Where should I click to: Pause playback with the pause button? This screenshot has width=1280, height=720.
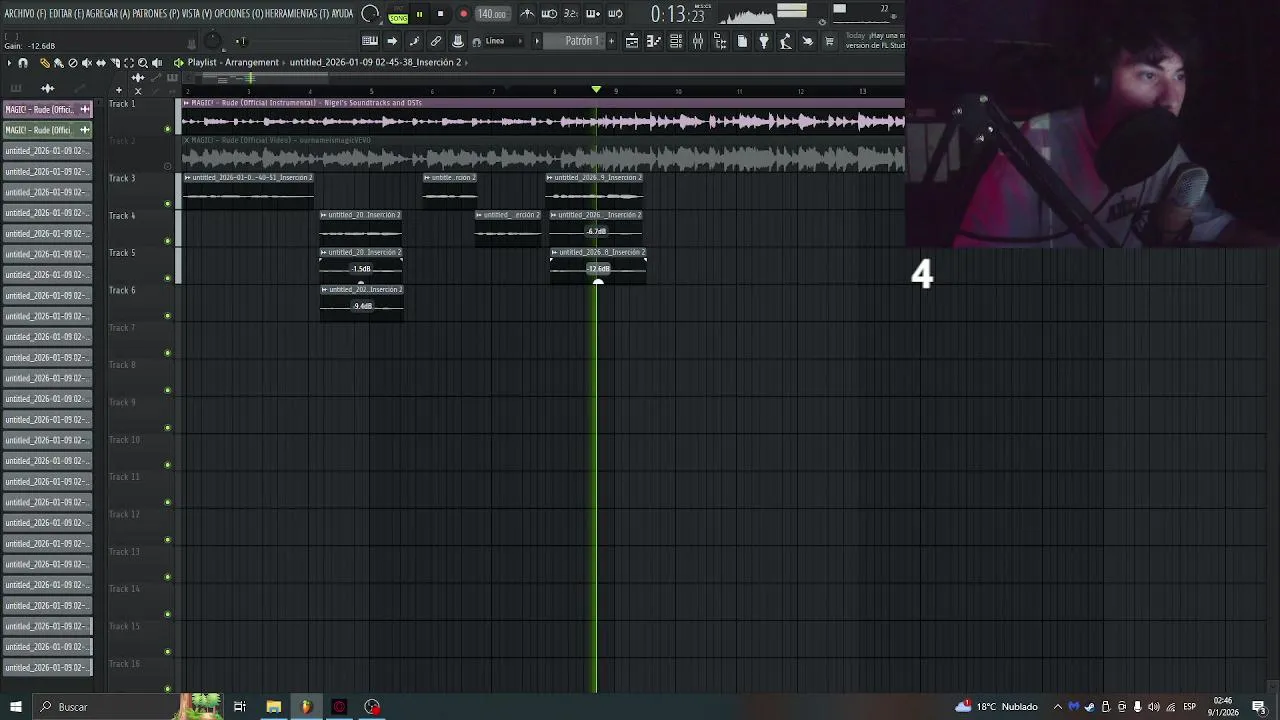(419, 14)
